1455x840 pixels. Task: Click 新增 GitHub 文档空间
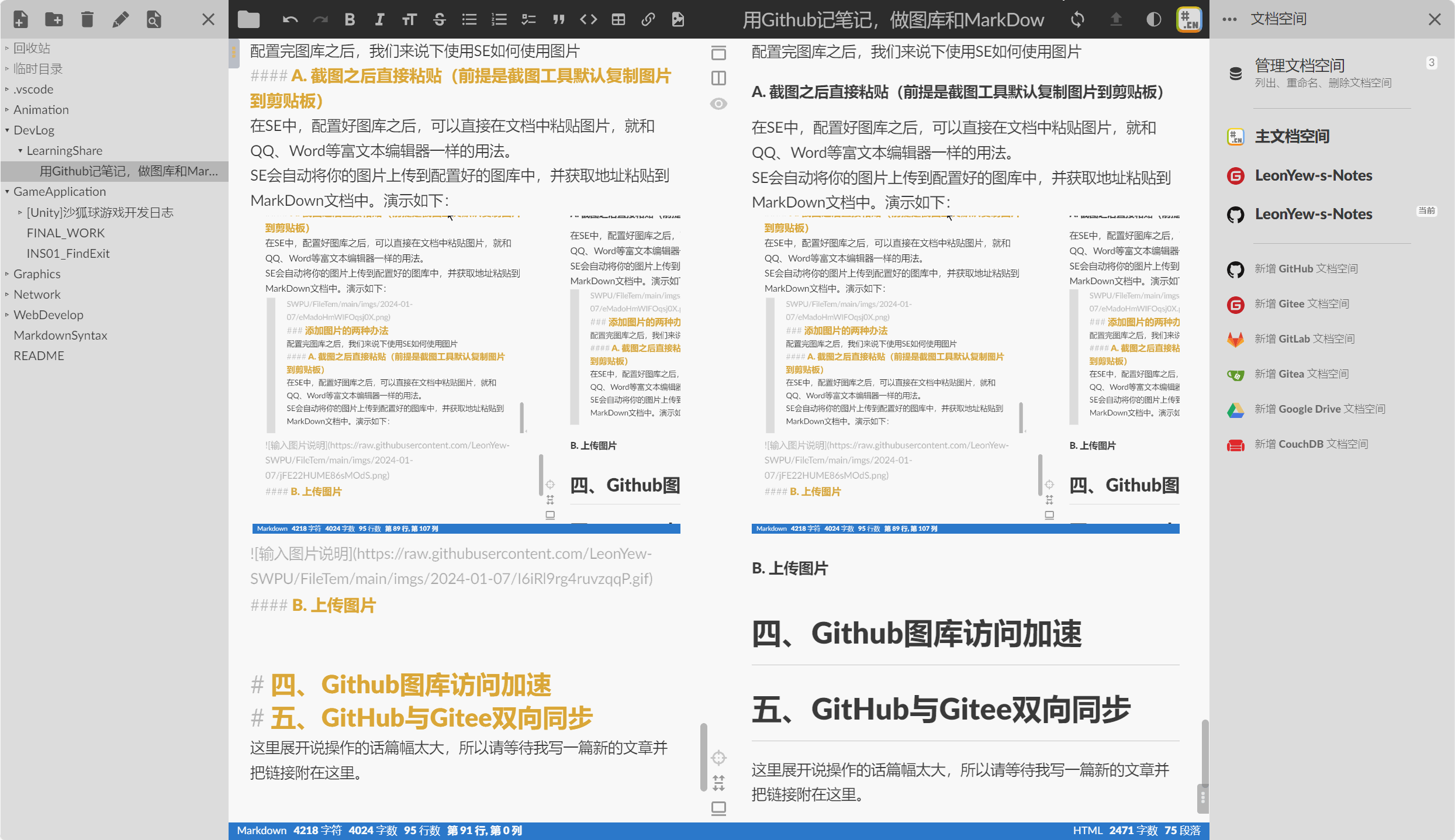1306,269
